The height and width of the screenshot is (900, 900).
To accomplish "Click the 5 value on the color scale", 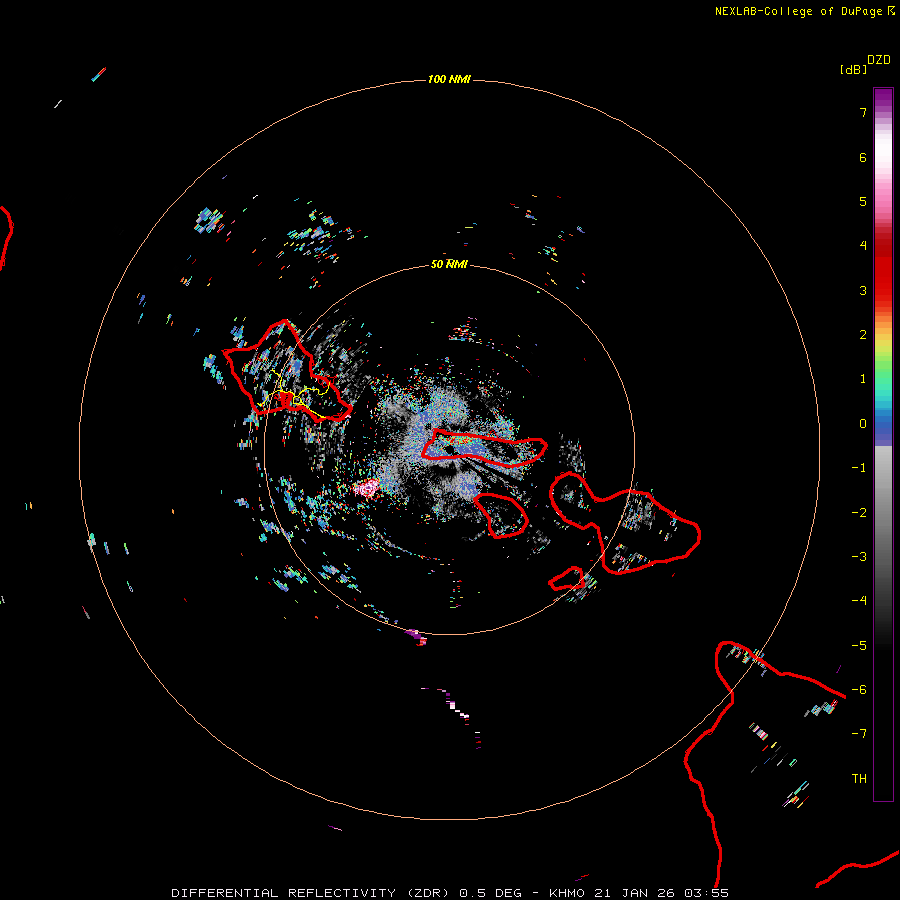I will tap(863, 201).
